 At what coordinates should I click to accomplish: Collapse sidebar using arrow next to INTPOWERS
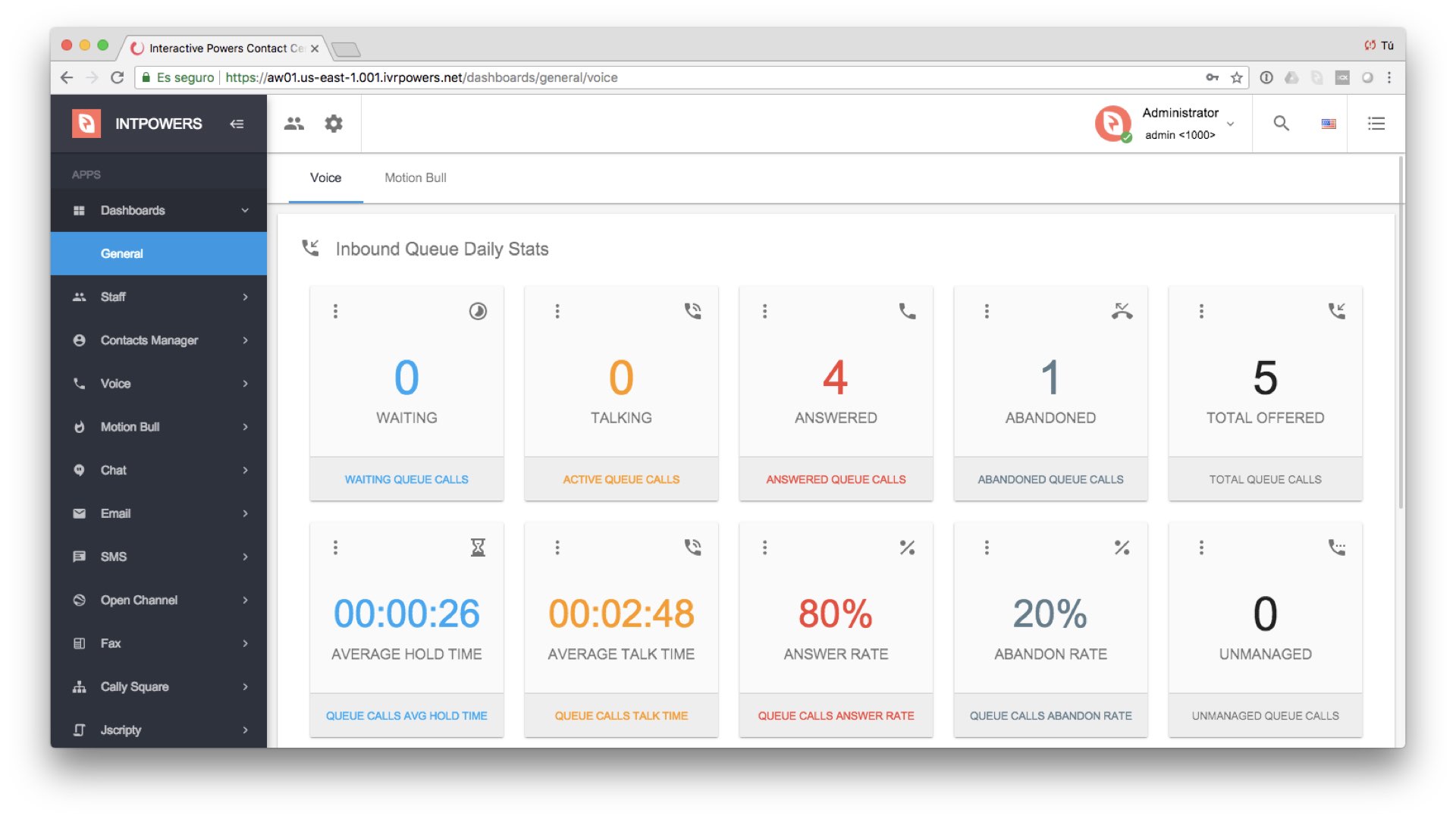[x=237, y=124]
